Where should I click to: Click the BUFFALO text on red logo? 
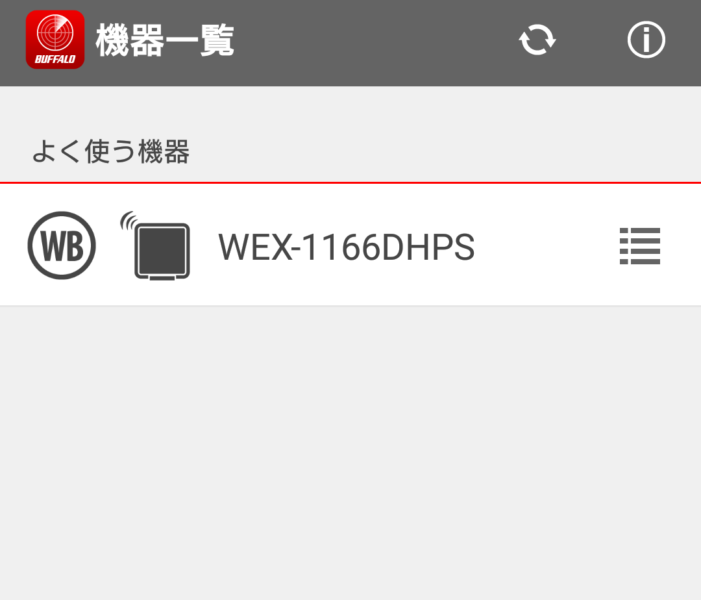55,59
